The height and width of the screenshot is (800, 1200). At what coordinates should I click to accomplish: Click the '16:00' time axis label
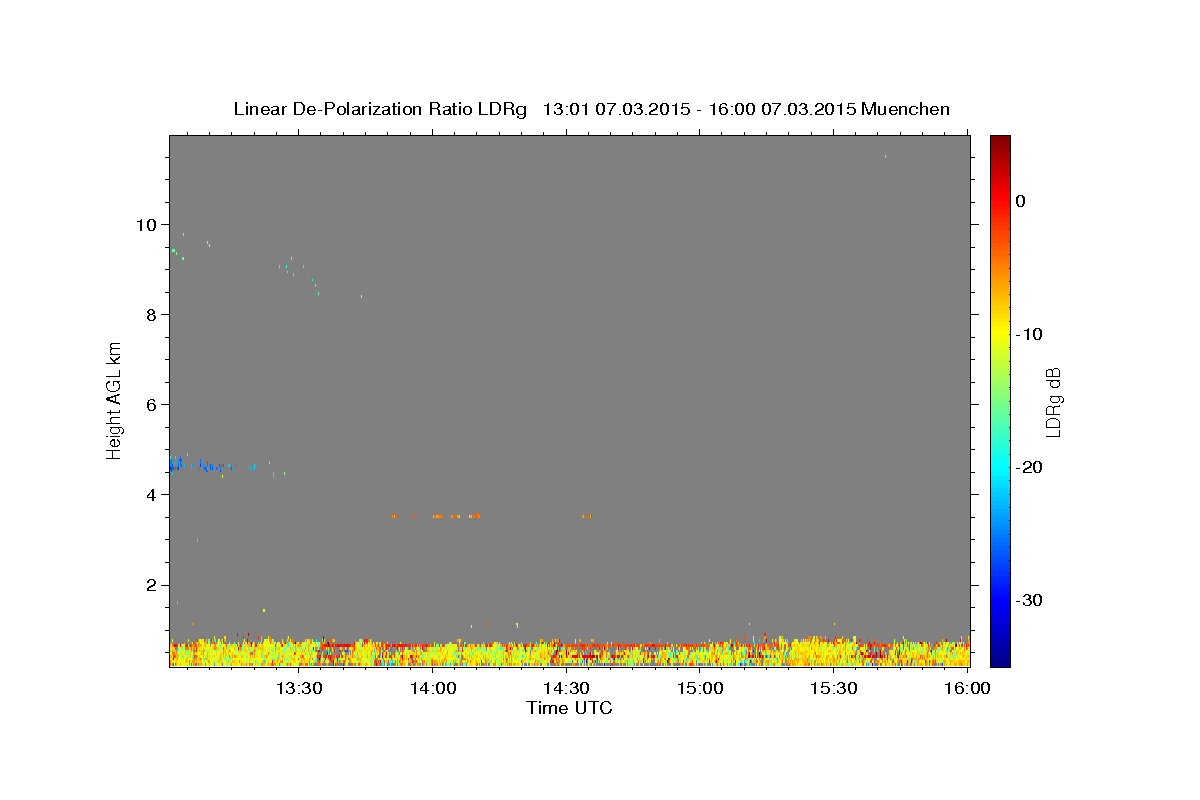click(967, 688)
